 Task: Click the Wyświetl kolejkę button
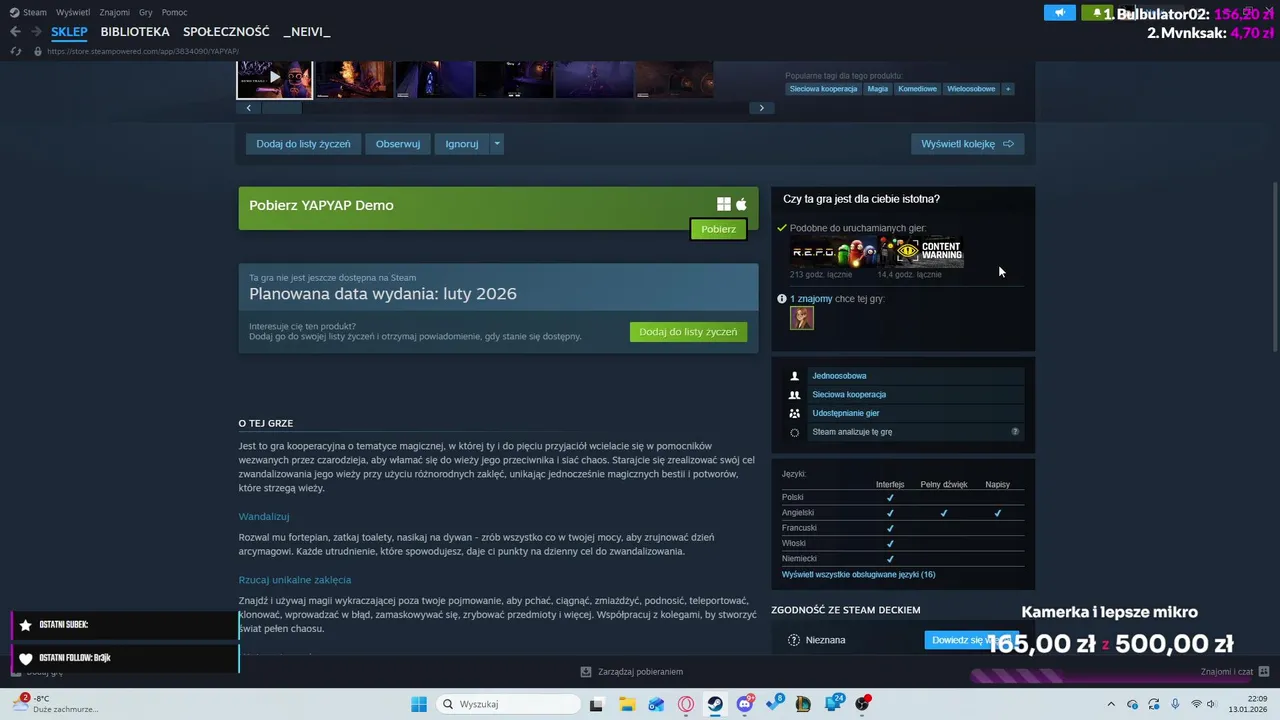(967, 144)
